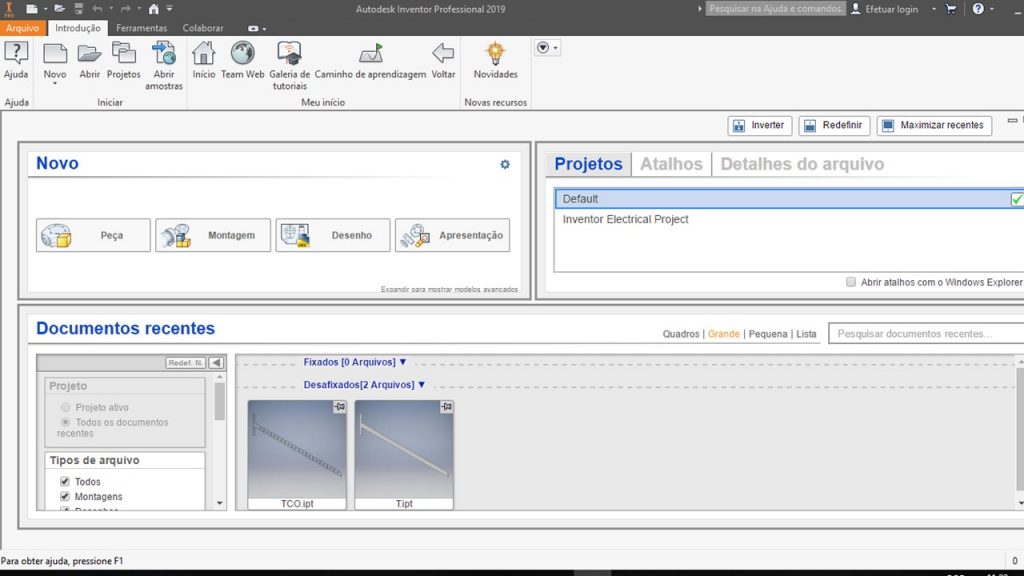The width and height of the screenshot is (1024, 576).
Task: Toggle the Montagens checkbox
Action: click(x=65, y=497)
